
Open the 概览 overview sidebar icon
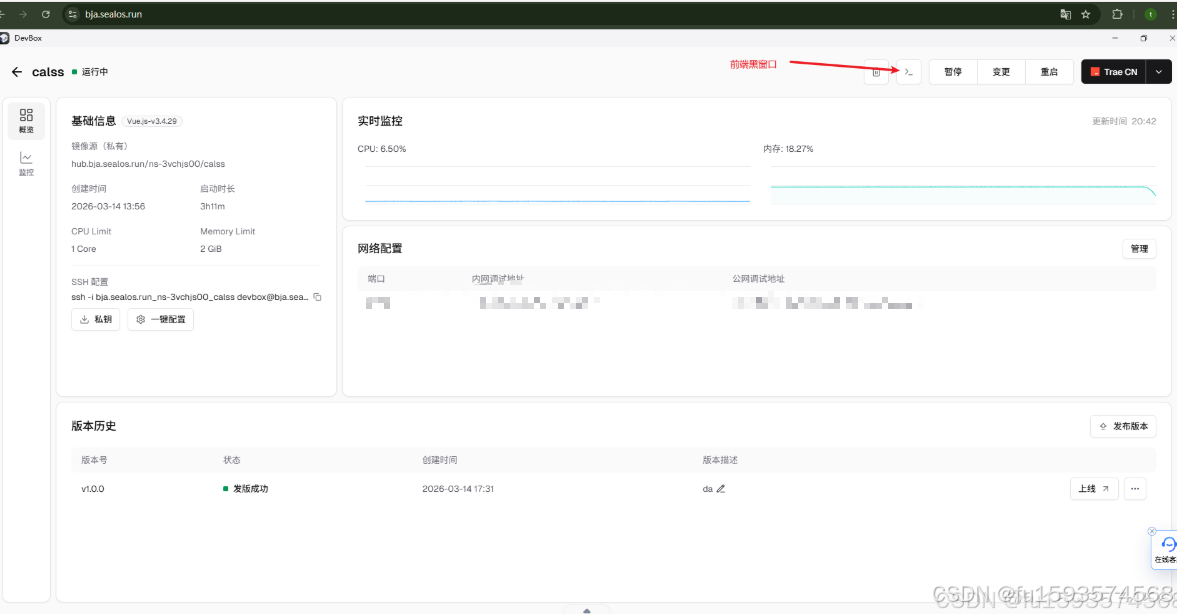tap(26, 121)
